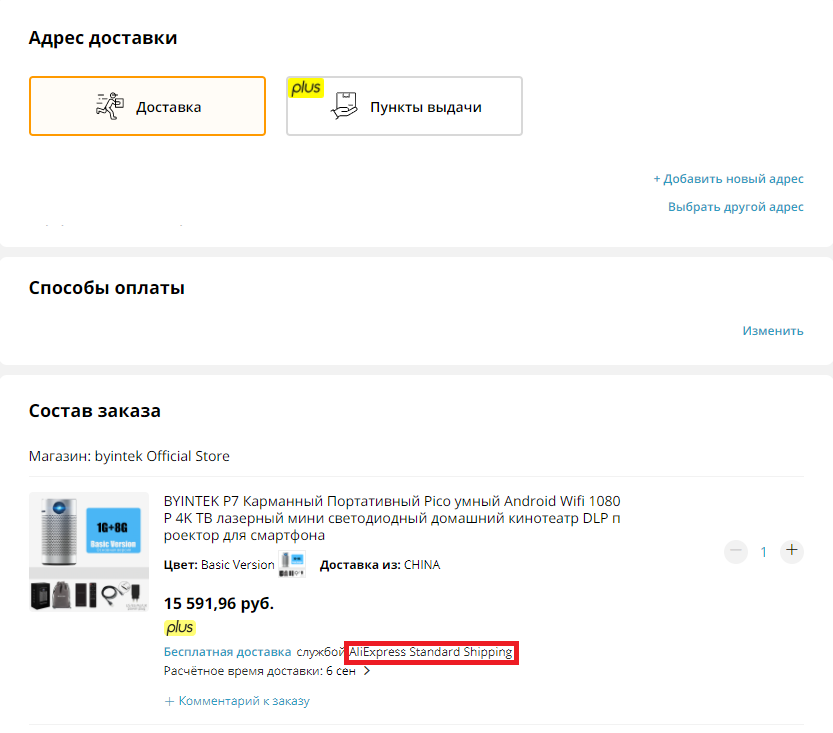Click the Адрес доставки heading

pyautogui.click(x=103, y=38)
